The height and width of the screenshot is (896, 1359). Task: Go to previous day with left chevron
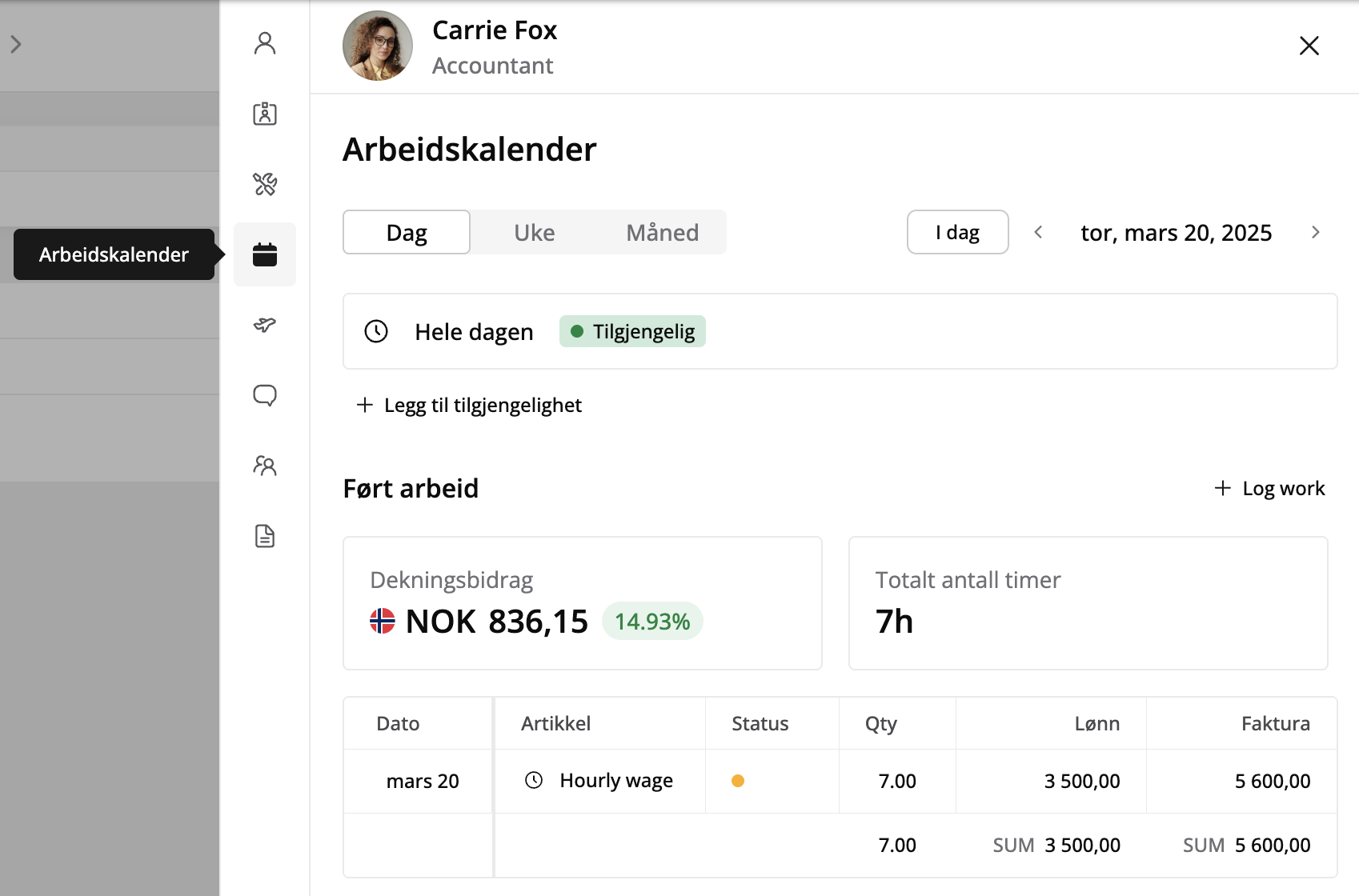(1038, 233)
